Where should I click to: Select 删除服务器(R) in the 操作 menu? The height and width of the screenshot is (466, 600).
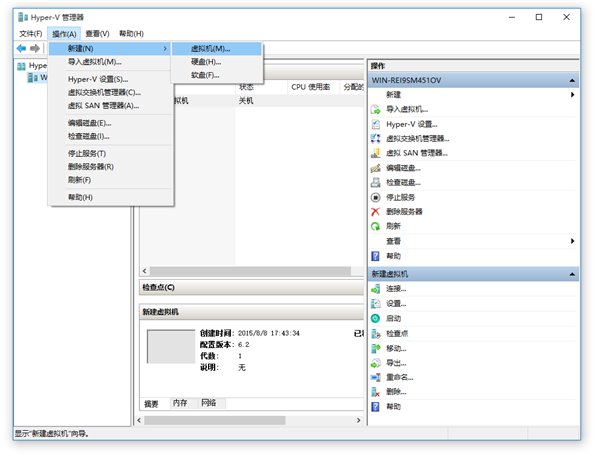coord(110,166)
